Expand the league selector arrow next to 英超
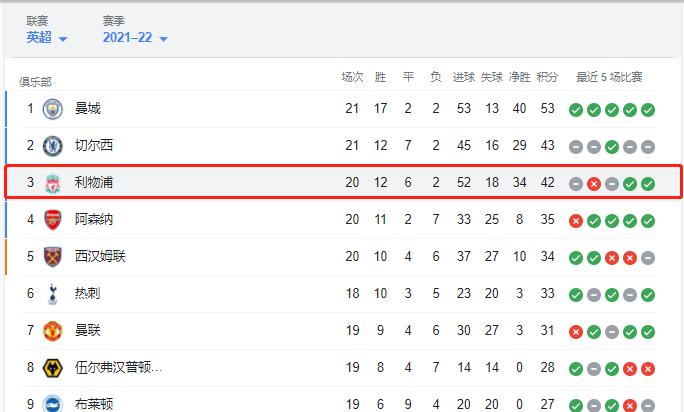This screenshot has height=412, width=684. (x=63, y=39)
